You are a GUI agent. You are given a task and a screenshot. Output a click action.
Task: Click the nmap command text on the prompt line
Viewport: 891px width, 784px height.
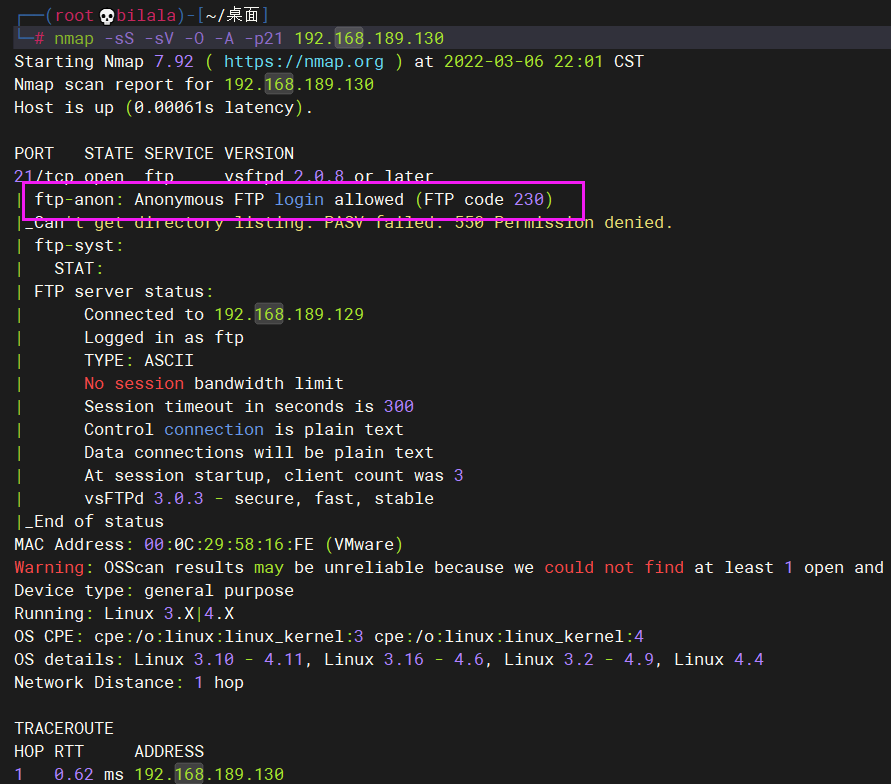tap(74, 39)
